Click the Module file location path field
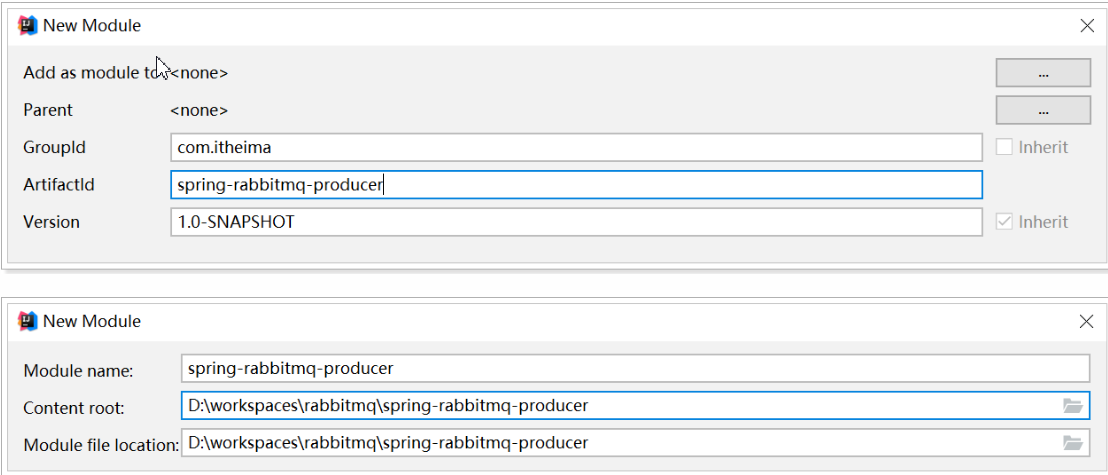This screenshot has height=475, width=1108. 618,443
